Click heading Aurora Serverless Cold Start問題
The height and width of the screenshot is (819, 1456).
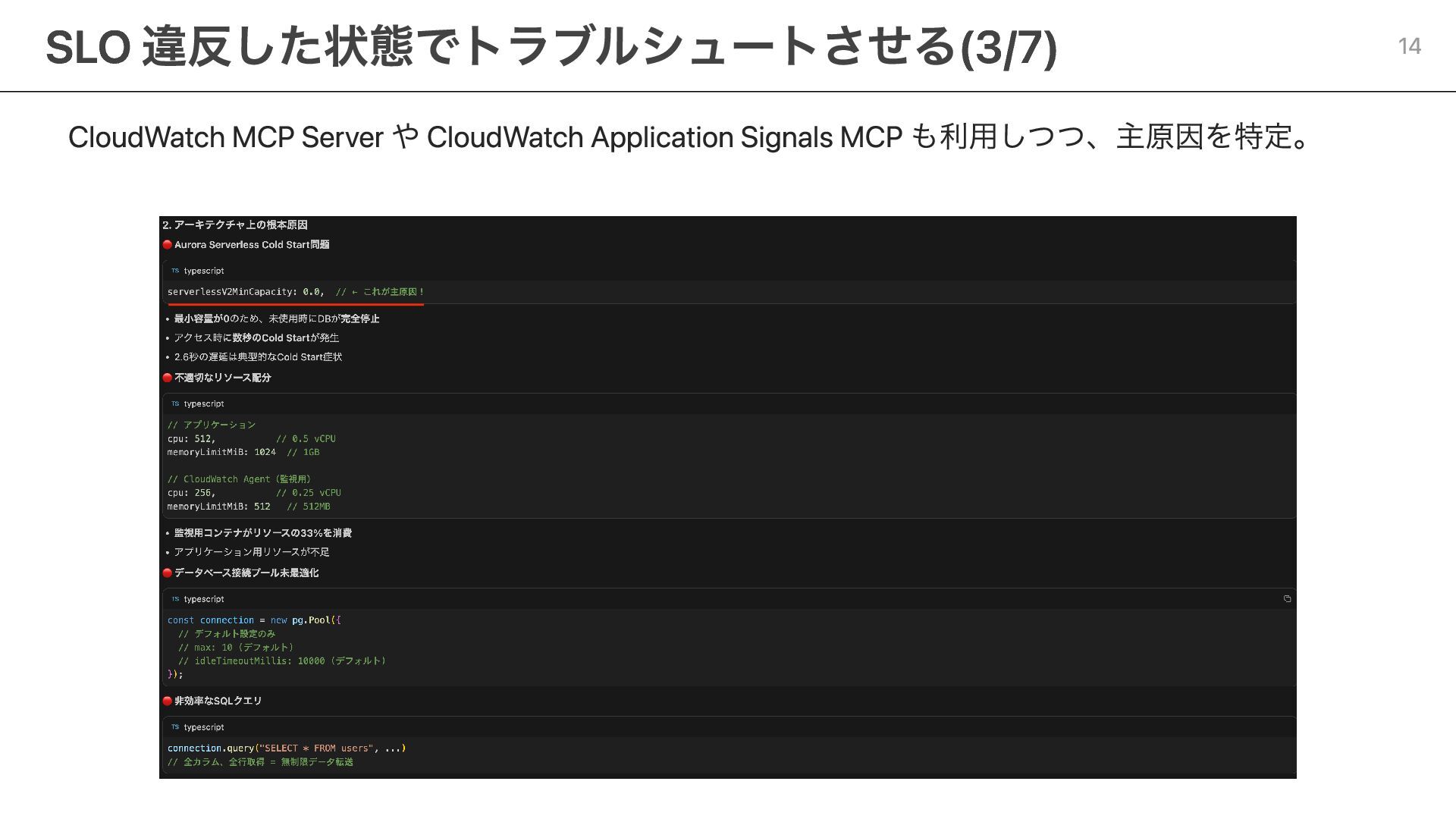(x=252, y=245)
